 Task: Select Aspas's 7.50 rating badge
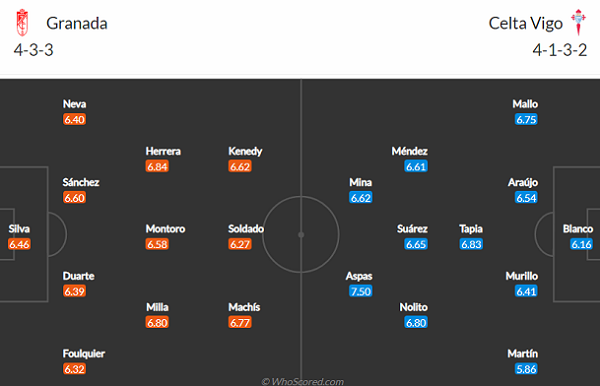[360, 291]
